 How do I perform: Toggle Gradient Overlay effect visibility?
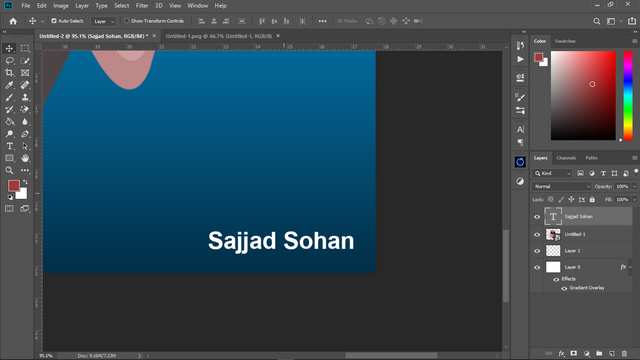[x=564, y=288]
